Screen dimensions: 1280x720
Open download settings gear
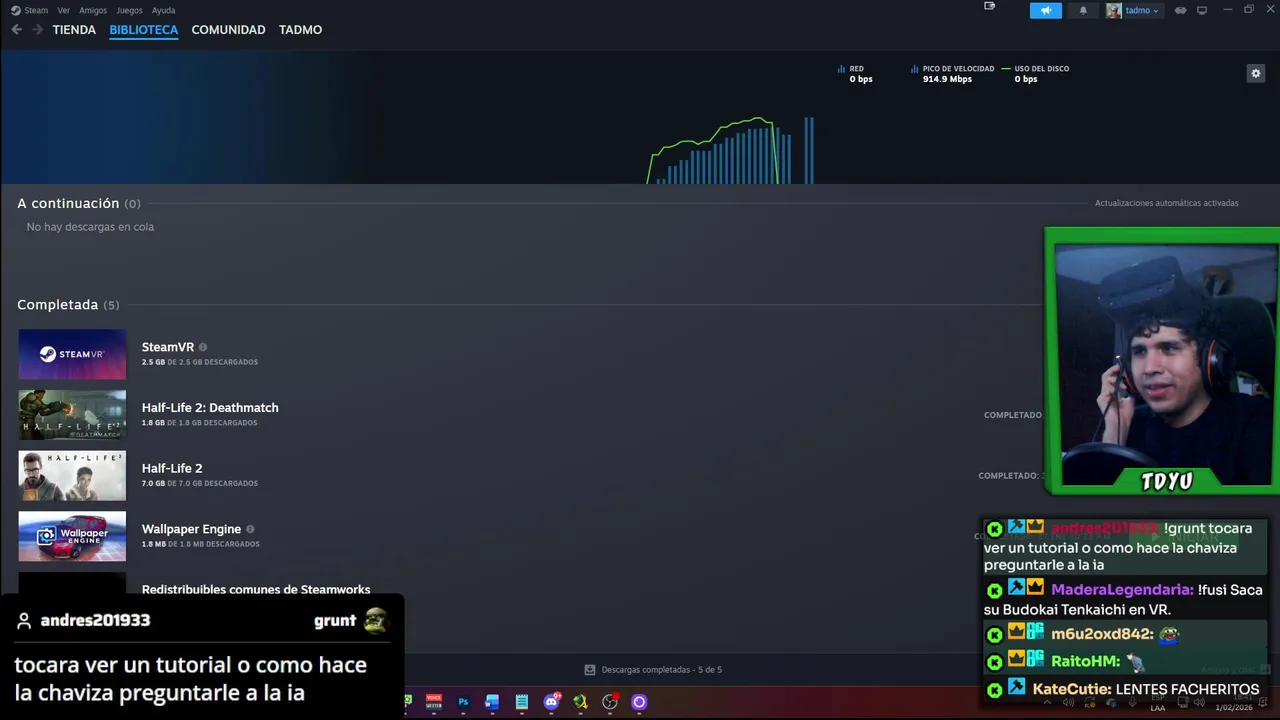pos(1256,73)
